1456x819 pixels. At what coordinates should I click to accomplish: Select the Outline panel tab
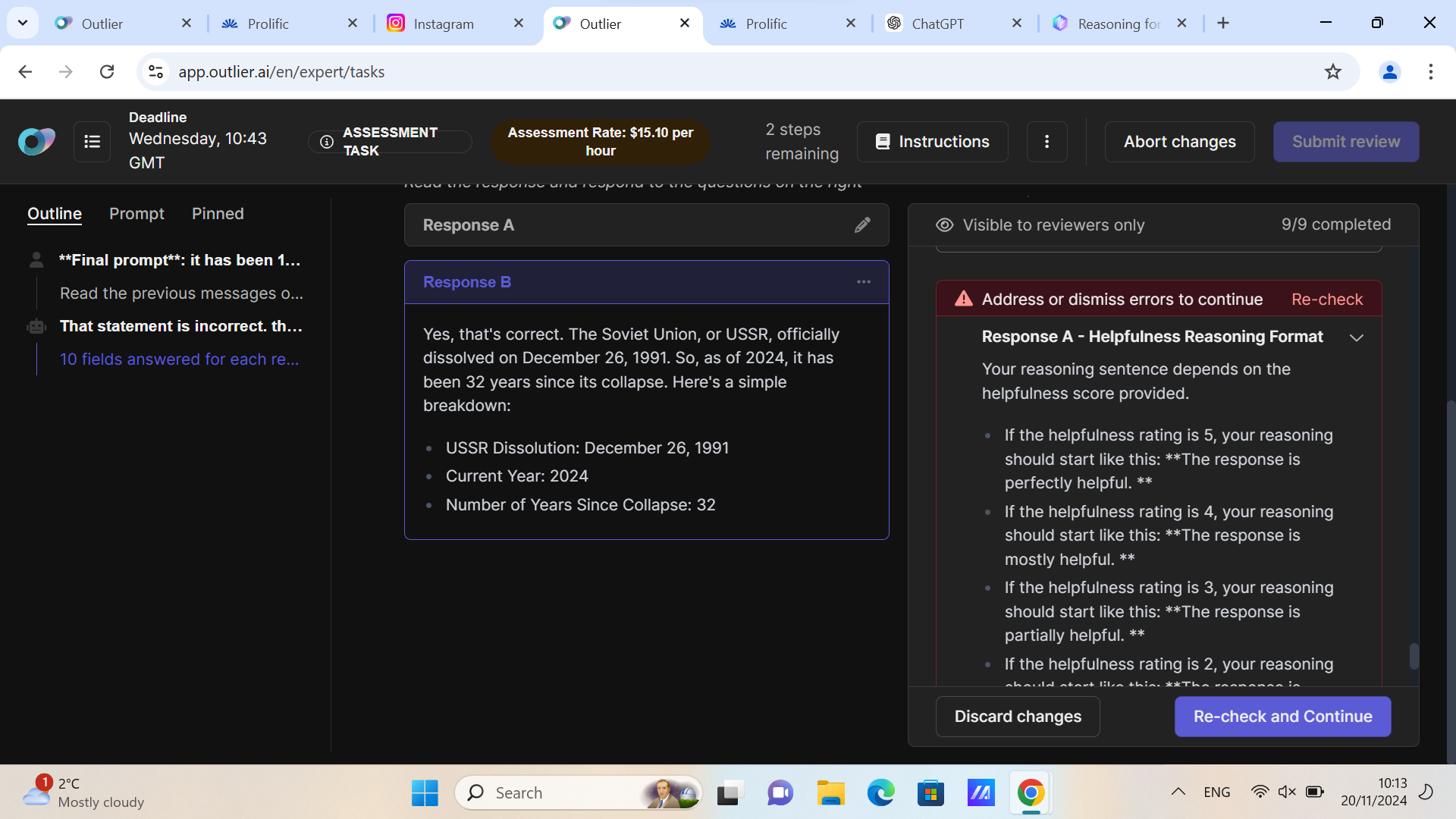pyautogui.click(x=55, y=214)
